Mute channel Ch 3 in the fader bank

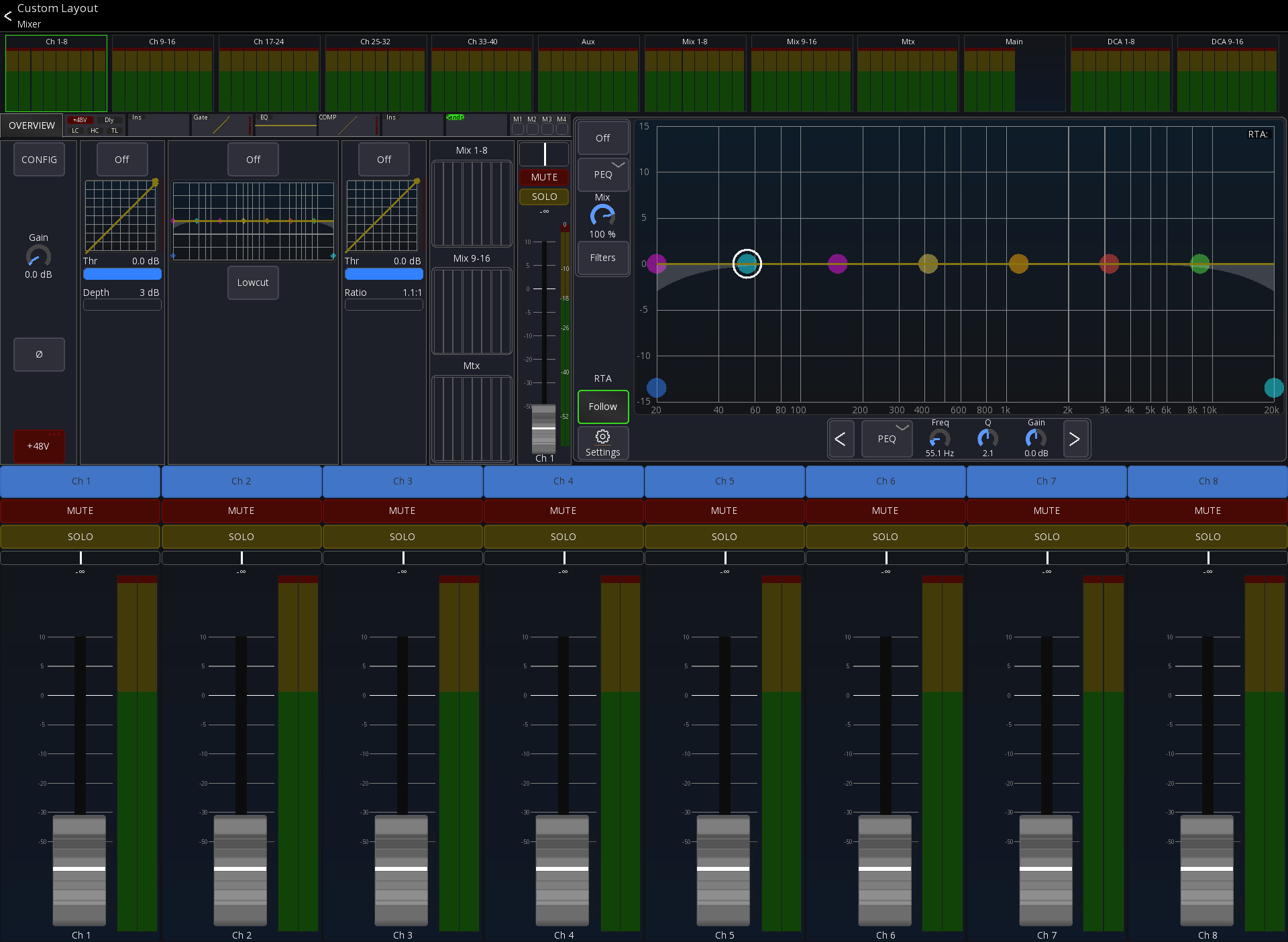coord(402,511)
